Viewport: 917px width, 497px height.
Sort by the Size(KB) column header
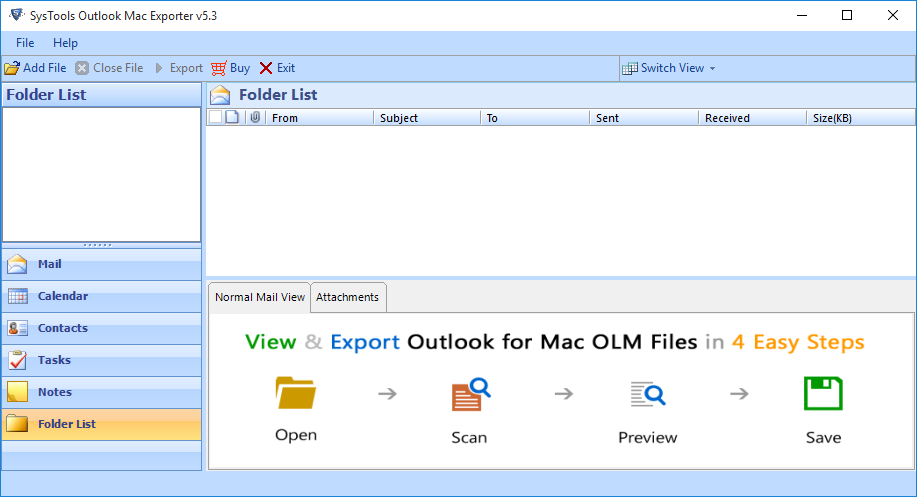click(860, 118)
